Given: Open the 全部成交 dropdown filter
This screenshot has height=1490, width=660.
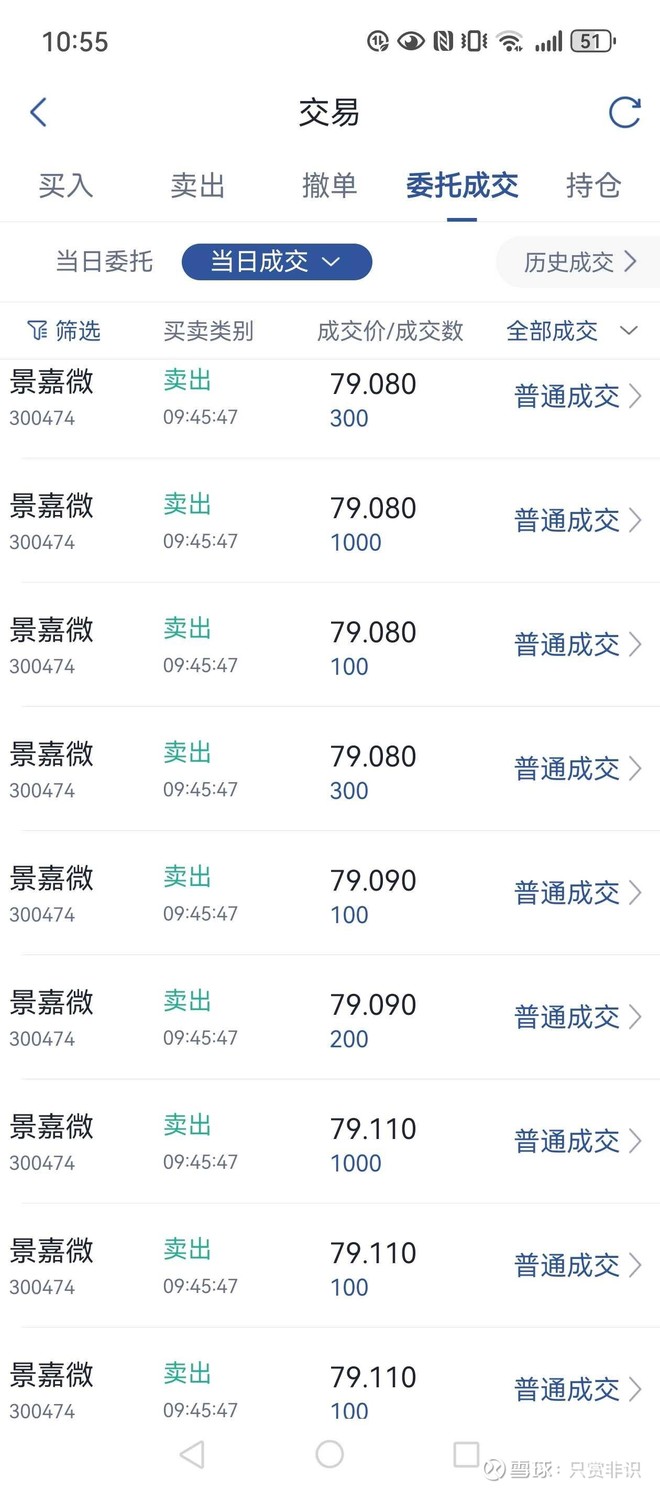Looking at the screenshot, I should point(571,331).
